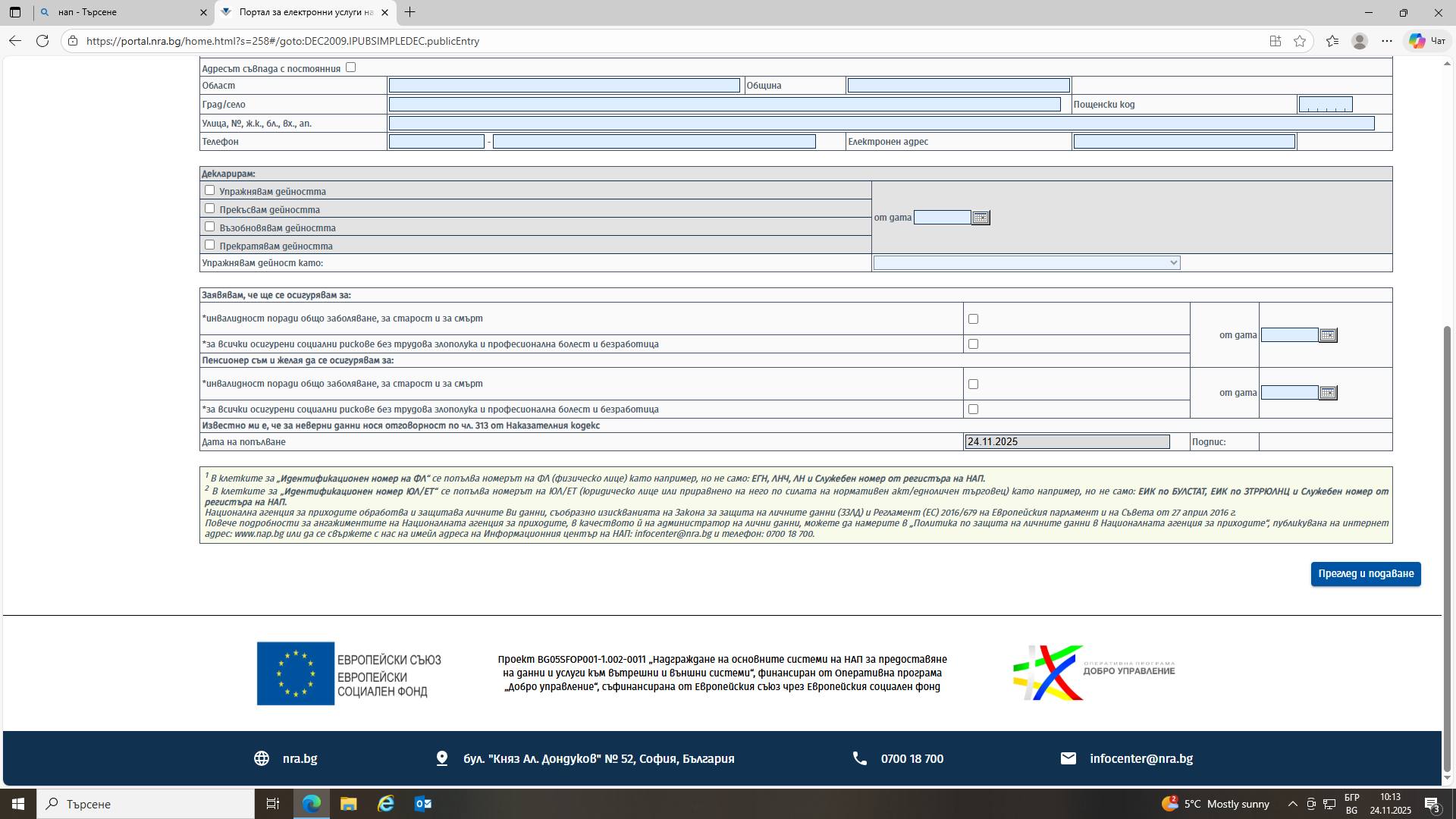Open Microsoft Edge from the taskbar
This screenshot has height=819, width=1456.
(311, 804)
